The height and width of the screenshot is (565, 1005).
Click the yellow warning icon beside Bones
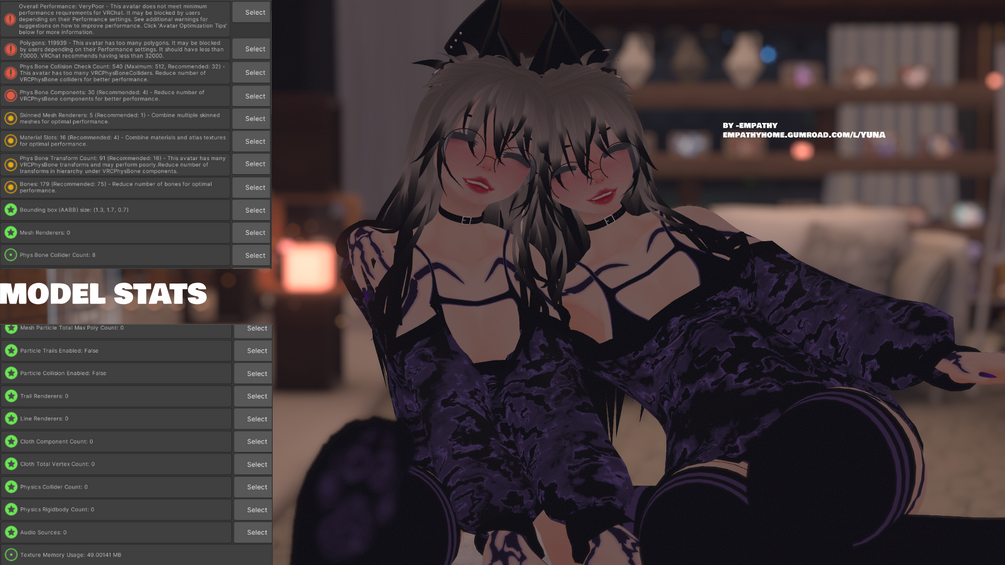(10, 187)
